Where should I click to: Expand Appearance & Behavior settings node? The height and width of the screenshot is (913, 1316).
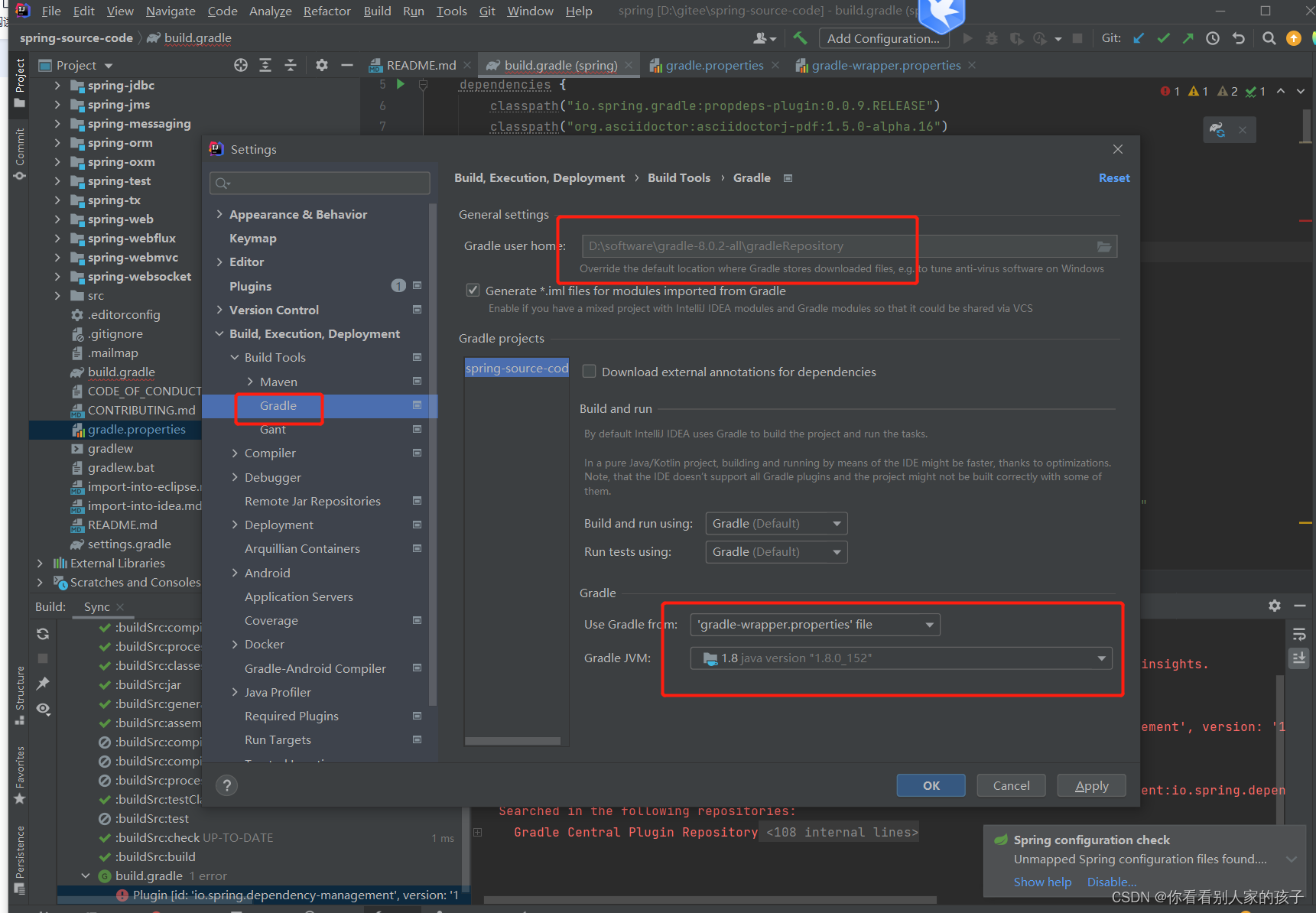(x=219, y=214)
